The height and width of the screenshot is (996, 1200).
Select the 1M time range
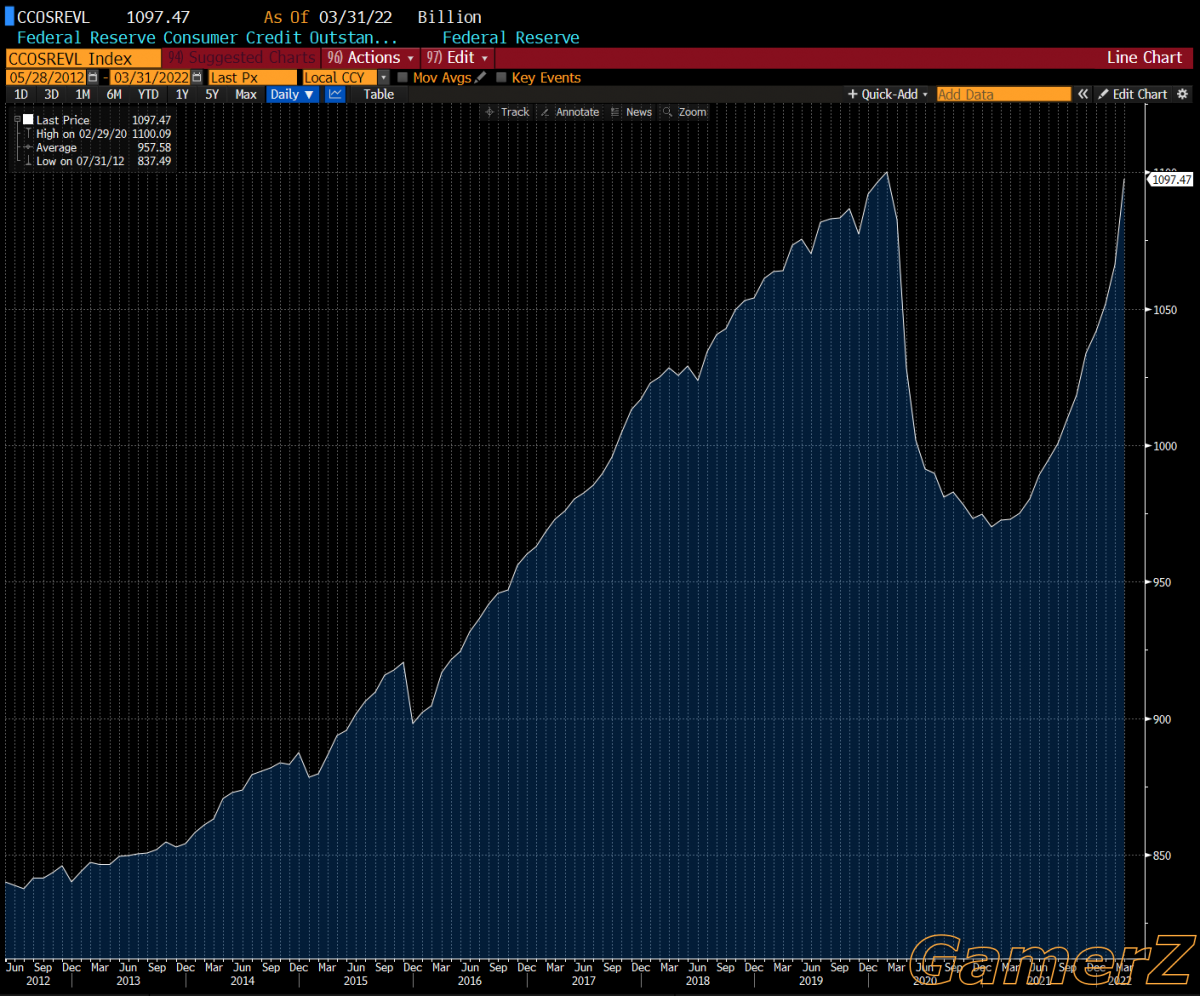83,94
